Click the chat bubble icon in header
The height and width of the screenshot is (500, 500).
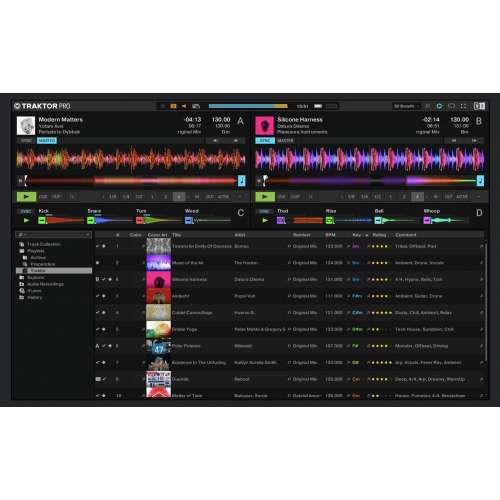tap(451, 106)
